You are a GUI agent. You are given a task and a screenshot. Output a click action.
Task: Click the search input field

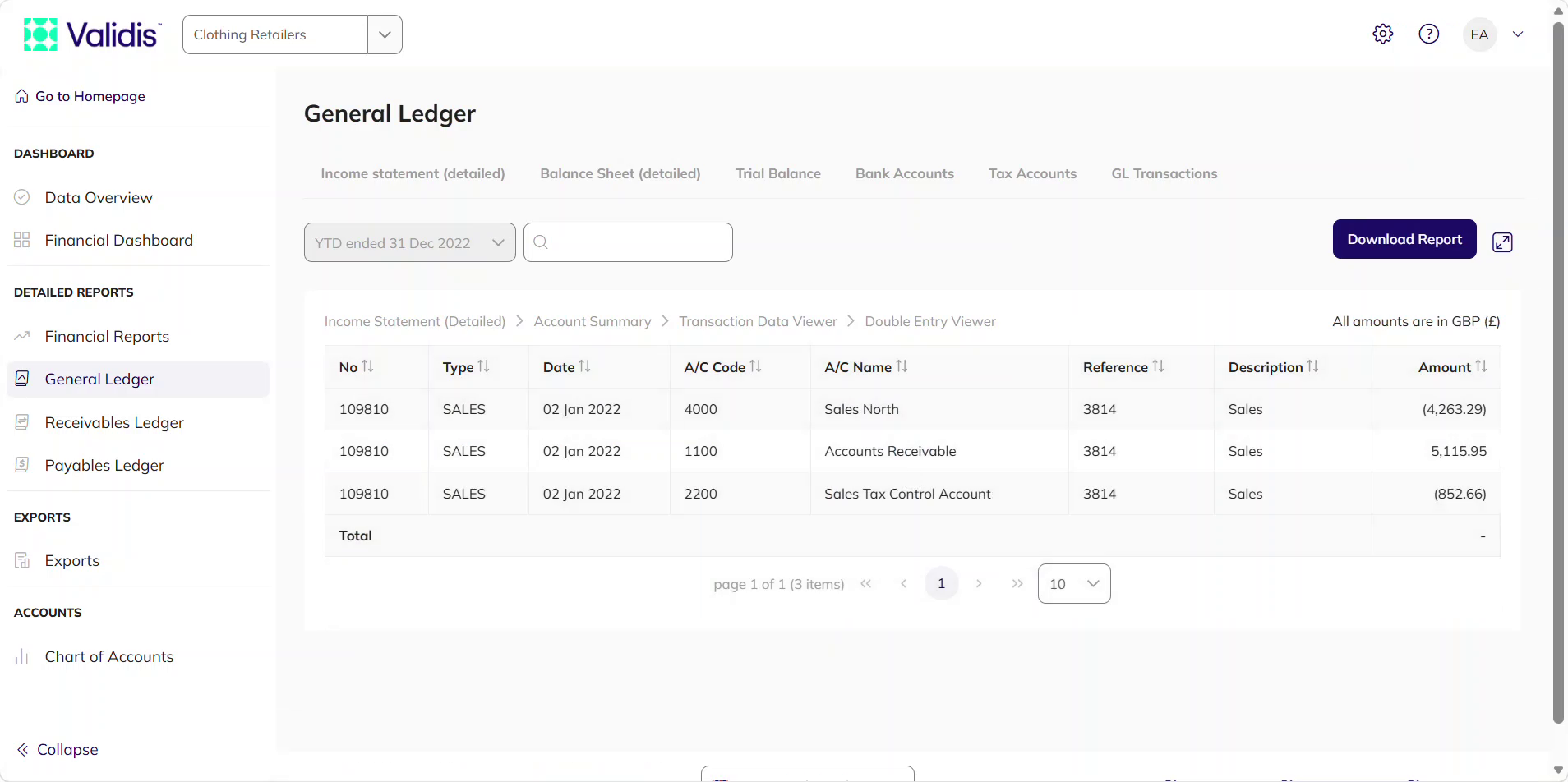[x=628, y=242]
